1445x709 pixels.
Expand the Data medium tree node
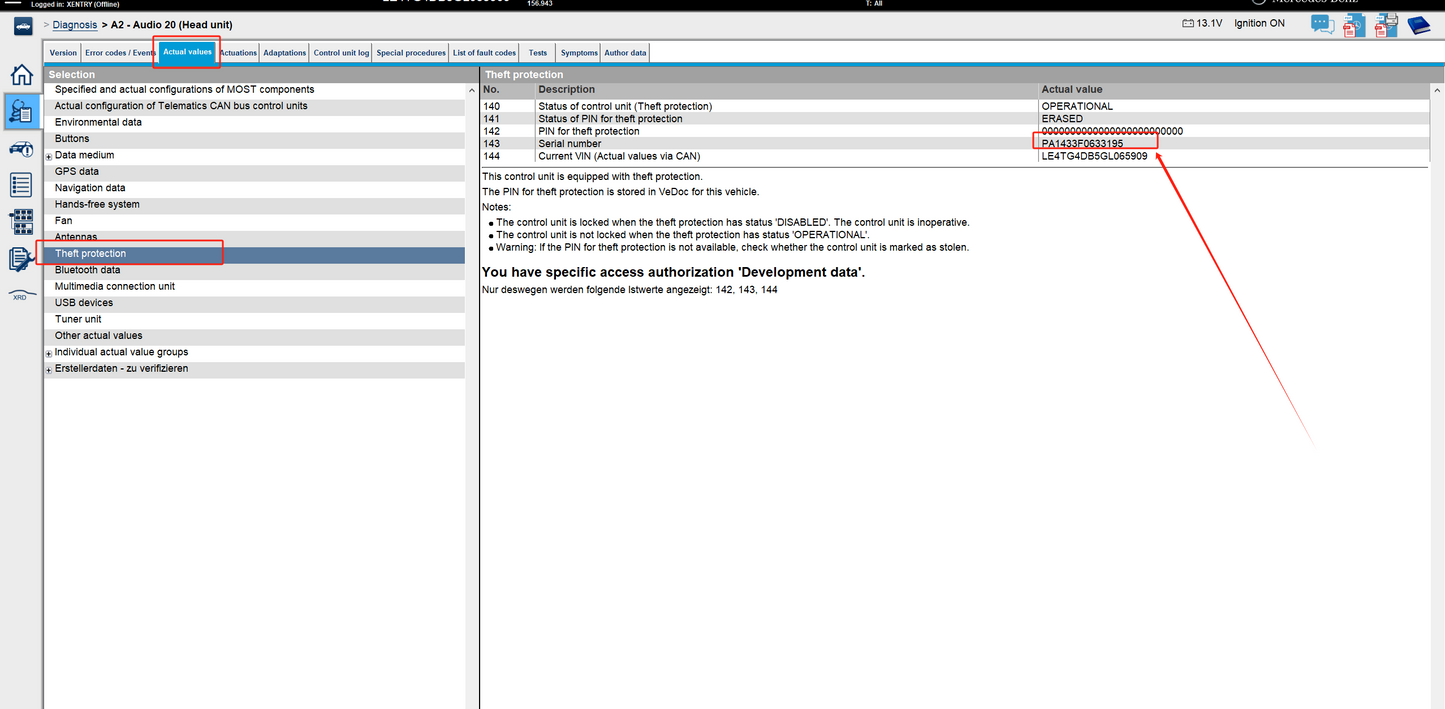[x=49, y=157]
